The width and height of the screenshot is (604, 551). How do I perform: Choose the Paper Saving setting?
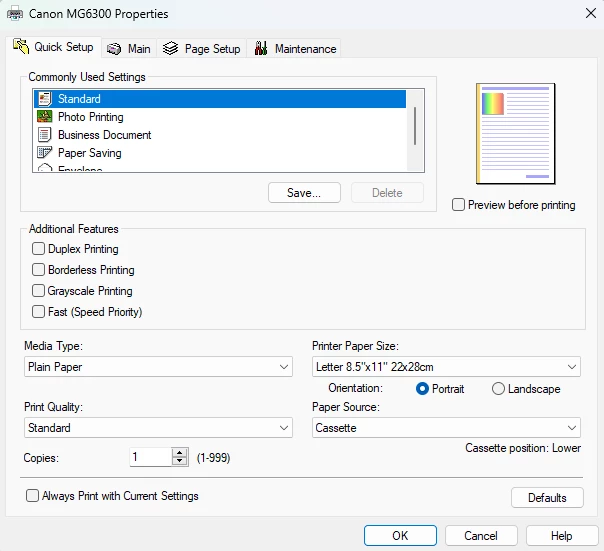(220, 153)
